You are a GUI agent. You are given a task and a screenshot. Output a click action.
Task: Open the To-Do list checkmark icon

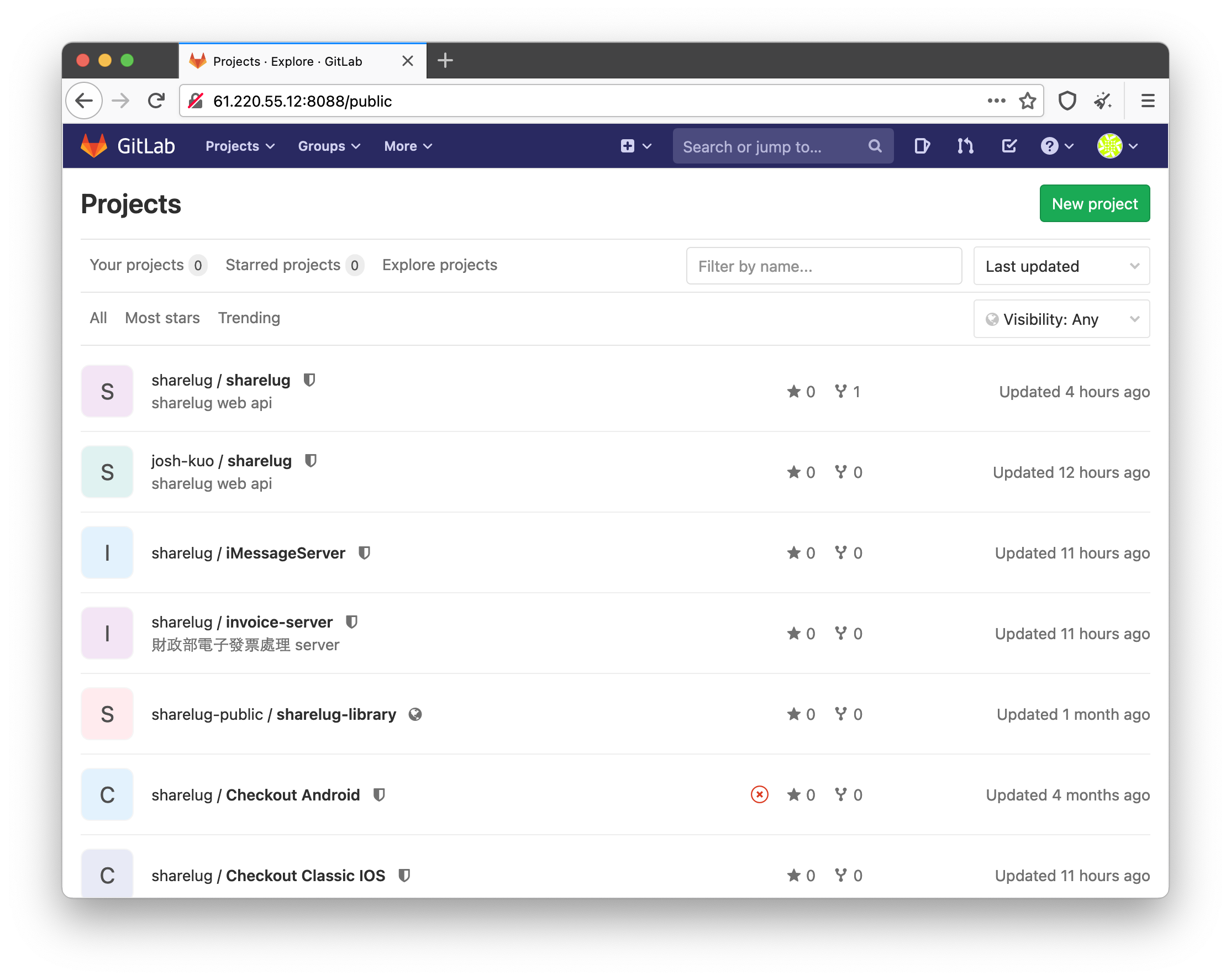pyautogui.click(x=1009, y=146)
